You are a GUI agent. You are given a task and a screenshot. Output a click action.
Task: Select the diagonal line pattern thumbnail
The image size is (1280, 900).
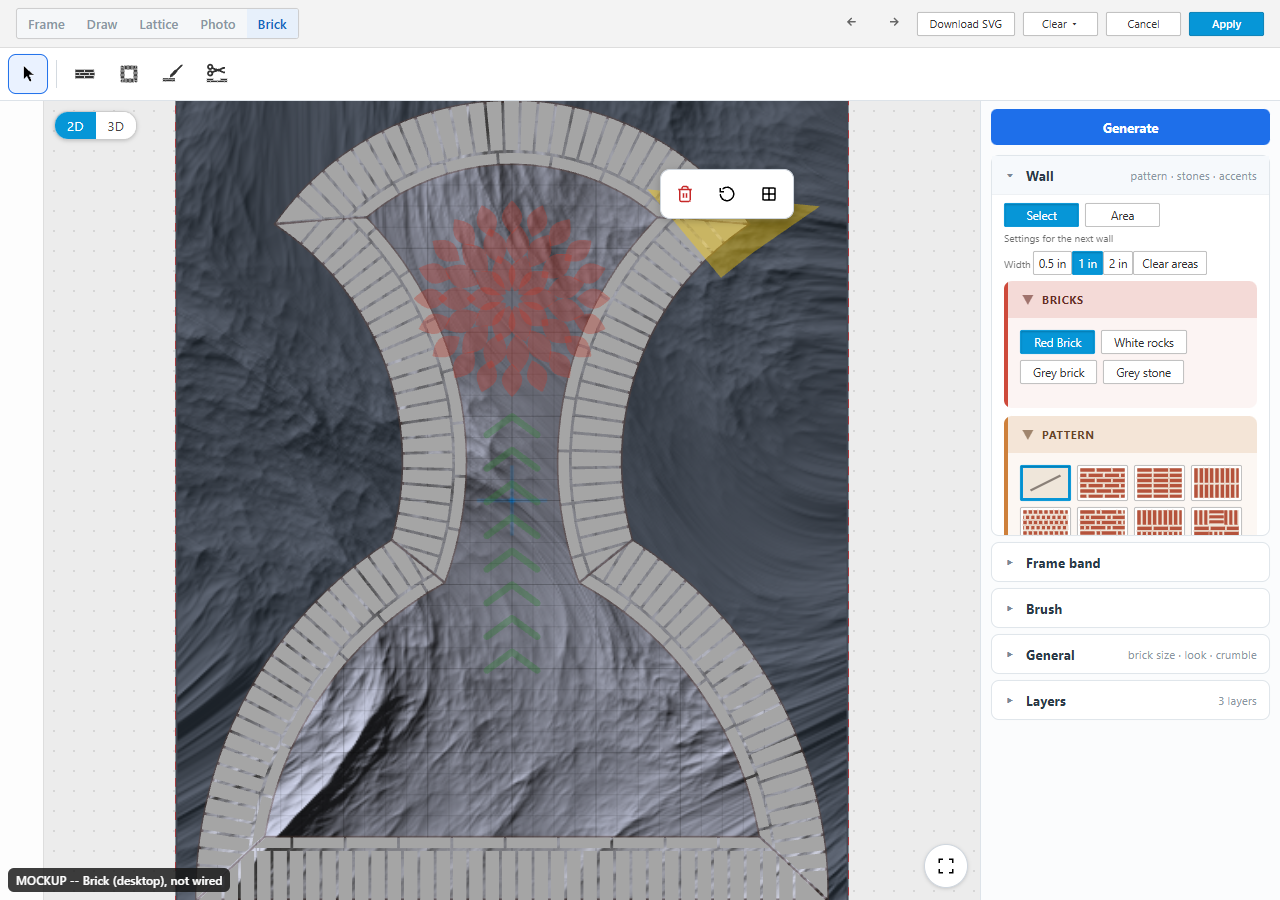coord(1046,483)
